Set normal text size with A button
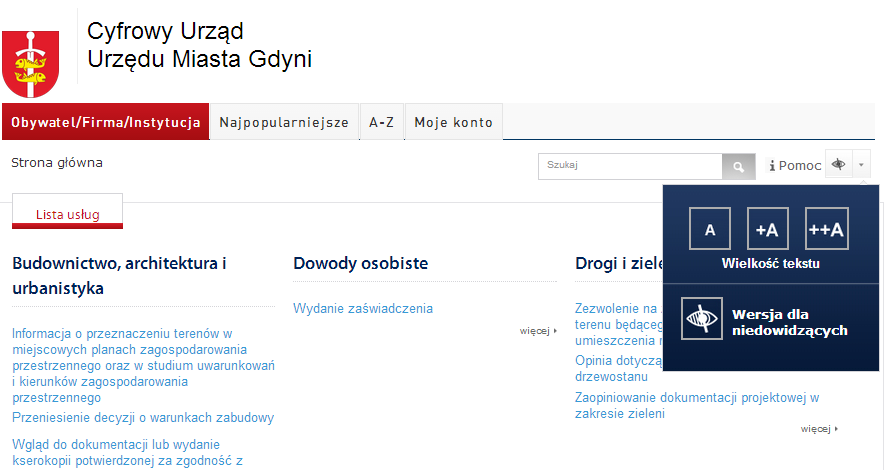This screenshot has width=893, height=470. (x=710, y=229)
